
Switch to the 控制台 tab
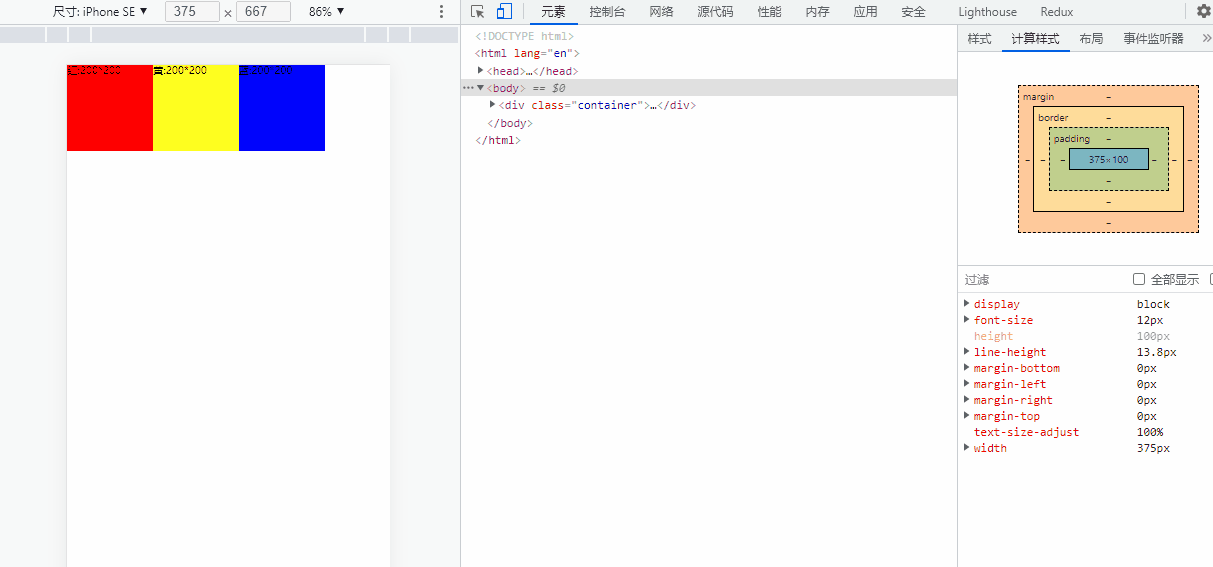coord(607,12)
